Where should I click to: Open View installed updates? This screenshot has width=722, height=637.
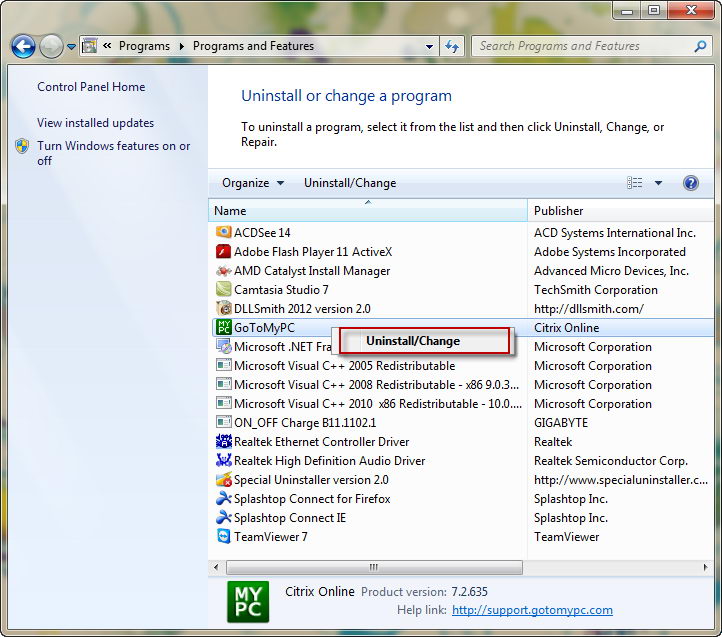tap(95, 123)
